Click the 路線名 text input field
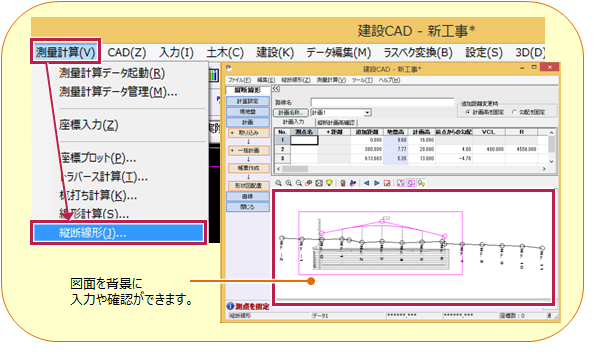593x360 pixels. point(382,102)
